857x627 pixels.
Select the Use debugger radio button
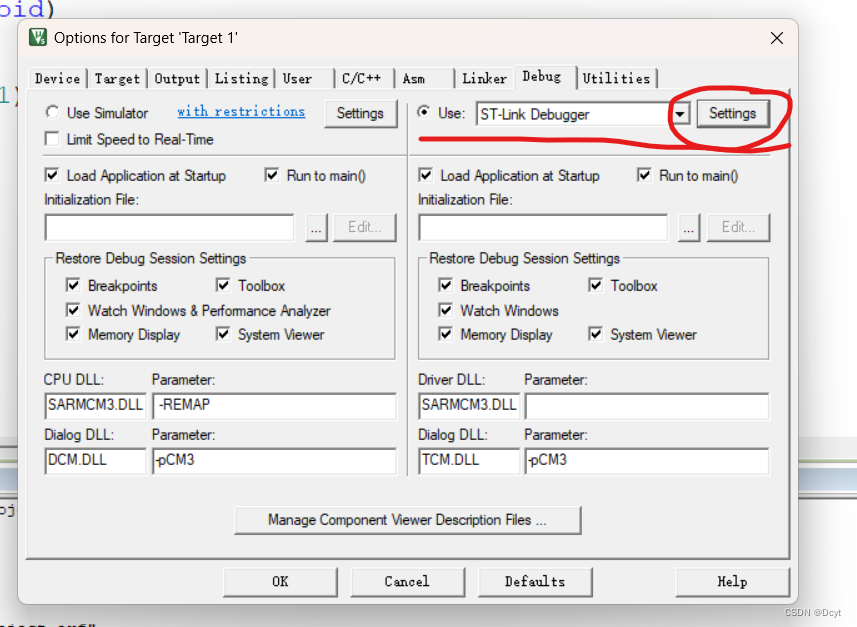(424, 112)
